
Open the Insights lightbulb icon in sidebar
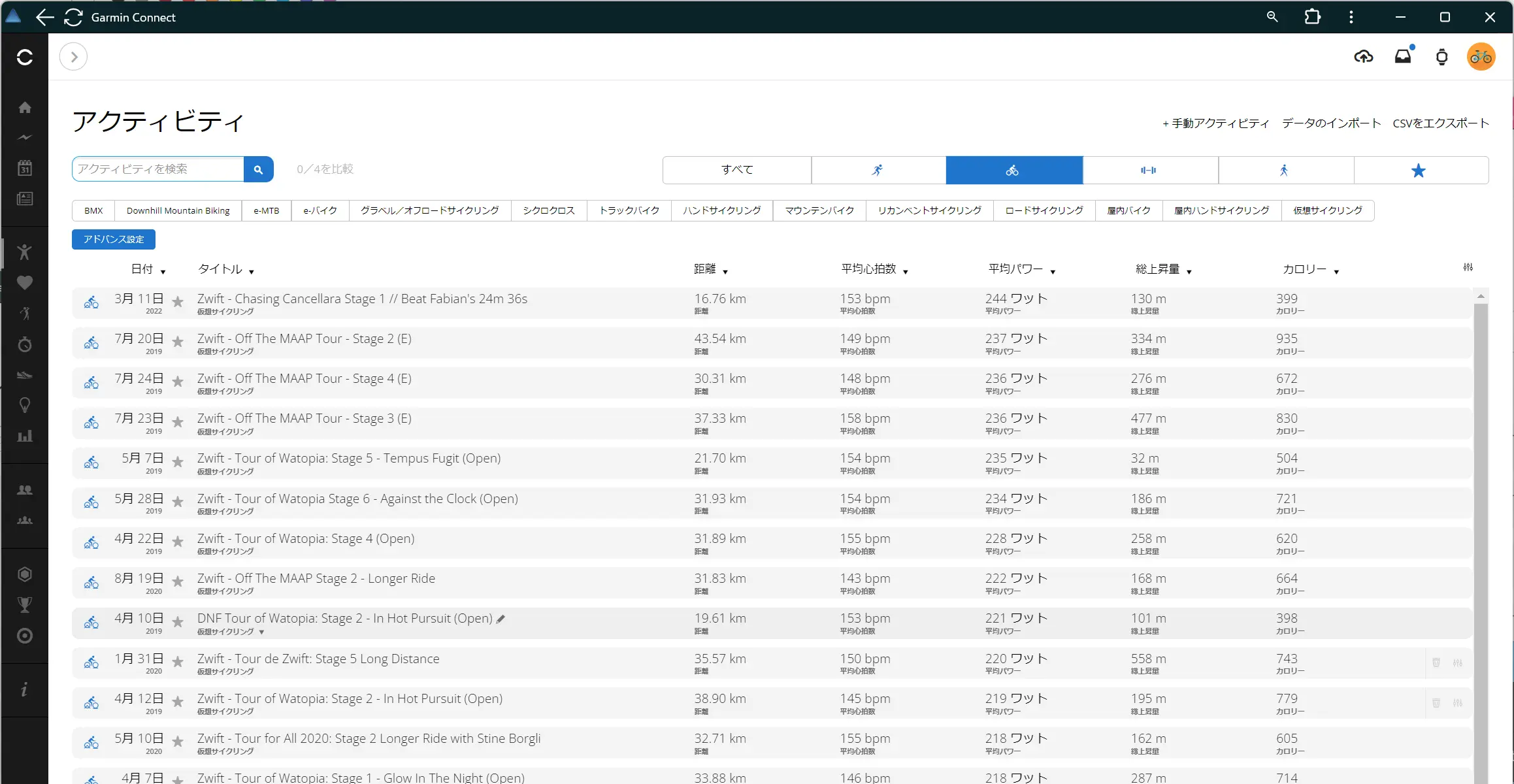(x=25, y=405)
